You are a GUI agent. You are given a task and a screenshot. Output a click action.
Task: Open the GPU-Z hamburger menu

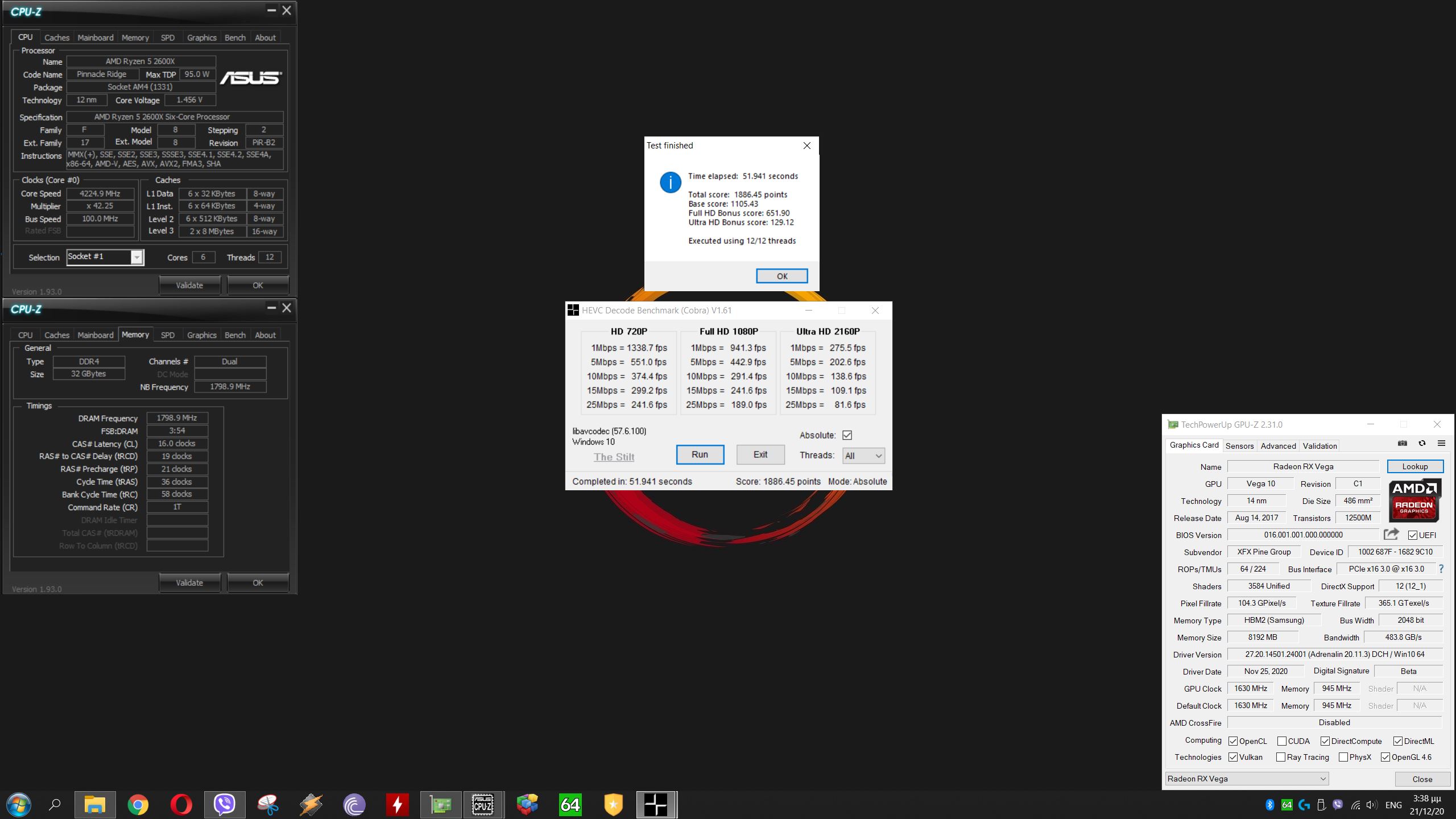pyautogui.click(x=1441, y=443)
